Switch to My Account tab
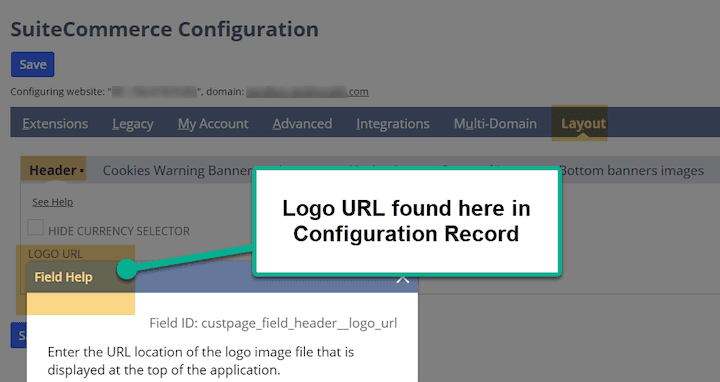The width and height of the screenshot is (720, 382). 213,124
